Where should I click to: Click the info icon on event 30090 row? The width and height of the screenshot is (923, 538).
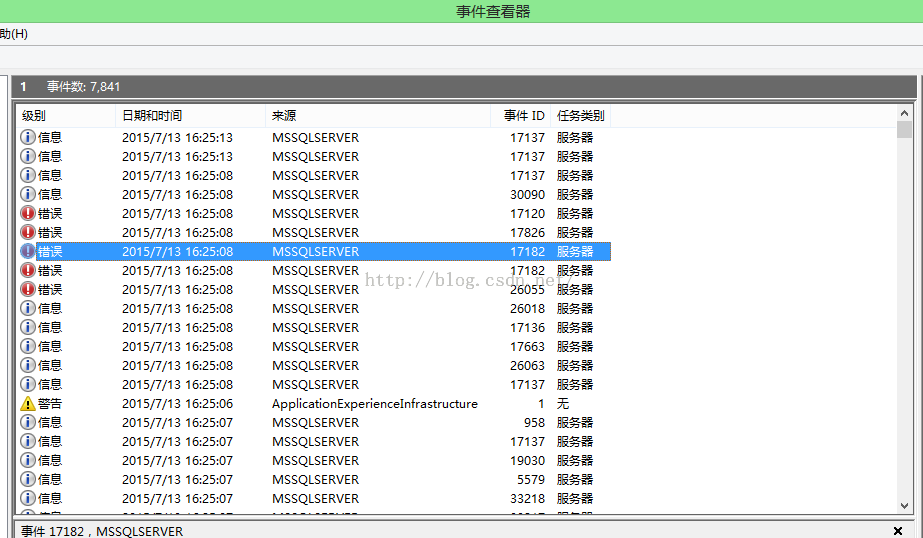[28, 194]
